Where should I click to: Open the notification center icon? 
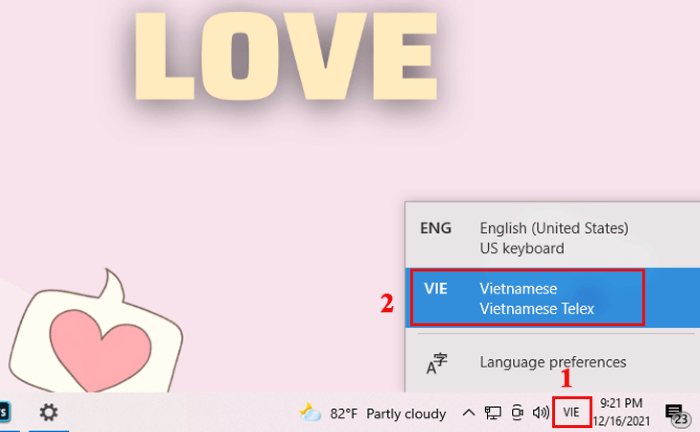coord(673,410)
